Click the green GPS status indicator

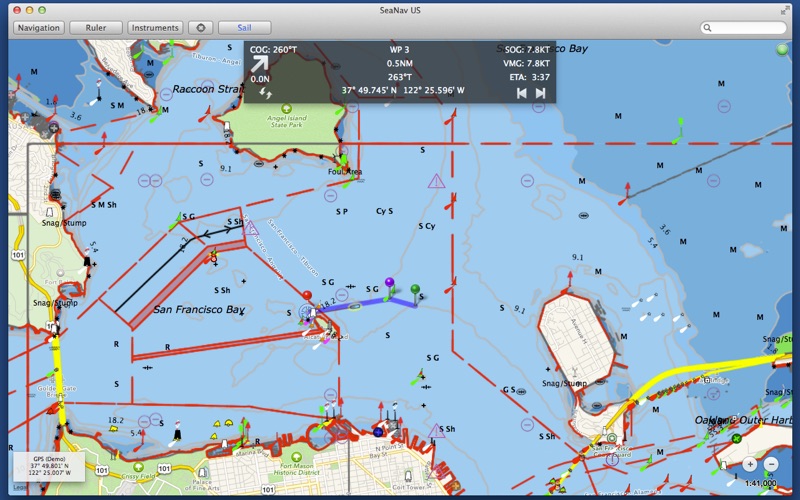(x=781, y=50)
